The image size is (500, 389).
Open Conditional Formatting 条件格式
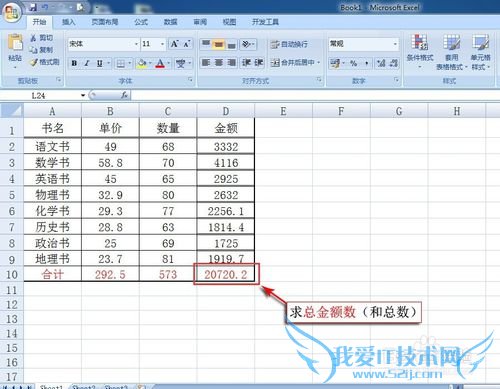420,51
